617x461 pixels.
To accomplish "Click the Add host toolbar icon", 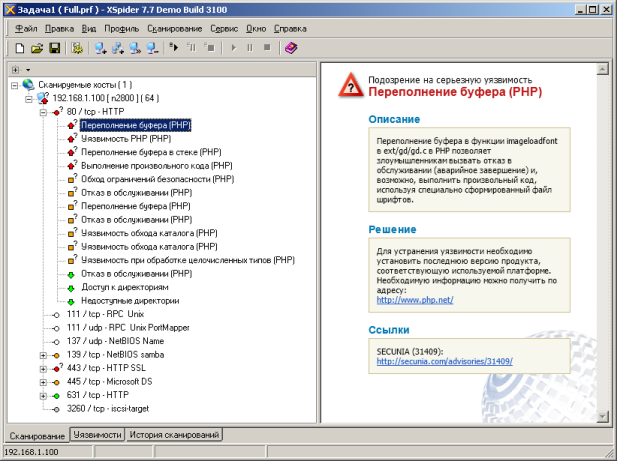I will click(x=100, y=48).
